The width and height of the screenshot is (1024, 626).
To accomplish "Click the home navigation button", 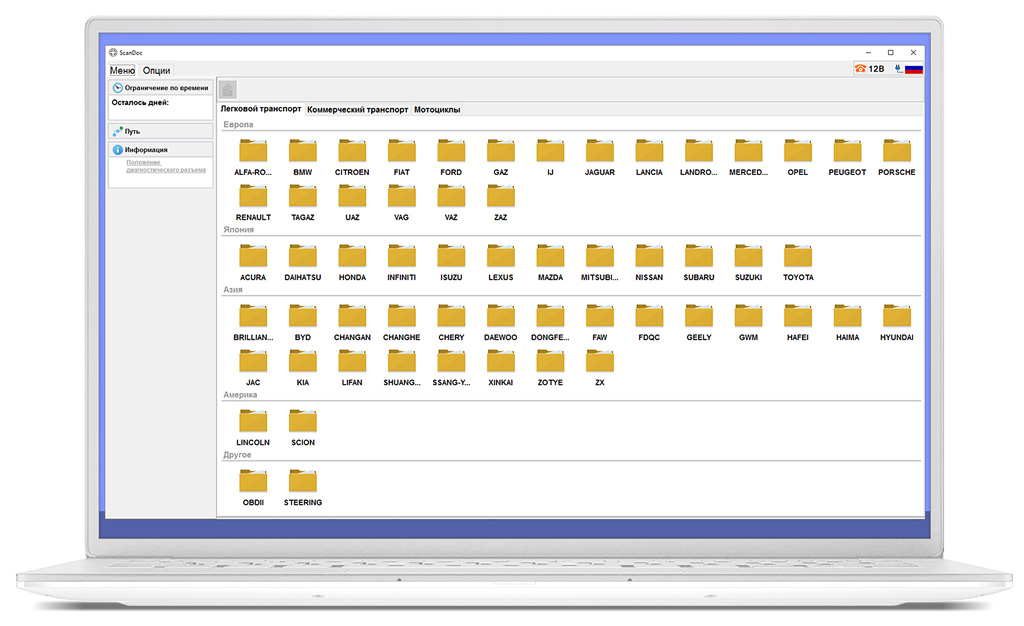I will coord(228,89).
